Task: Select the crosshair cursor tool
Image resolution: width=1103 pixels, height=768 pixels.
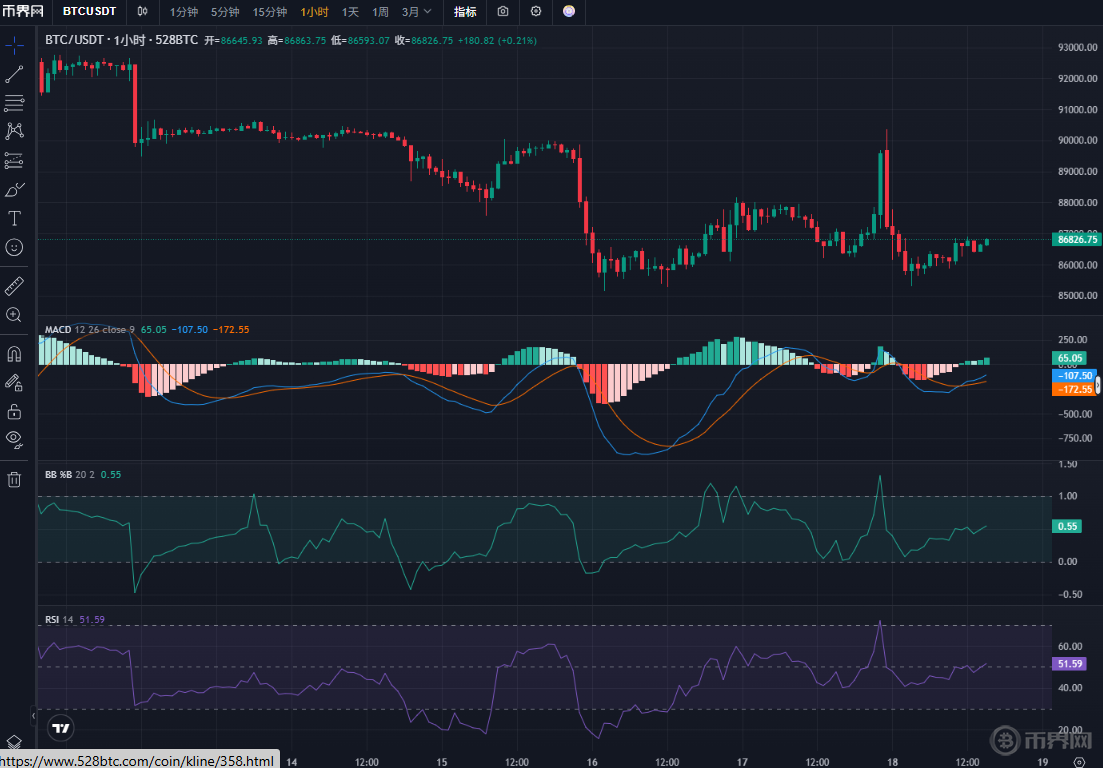Action: (x=14, y=46)
